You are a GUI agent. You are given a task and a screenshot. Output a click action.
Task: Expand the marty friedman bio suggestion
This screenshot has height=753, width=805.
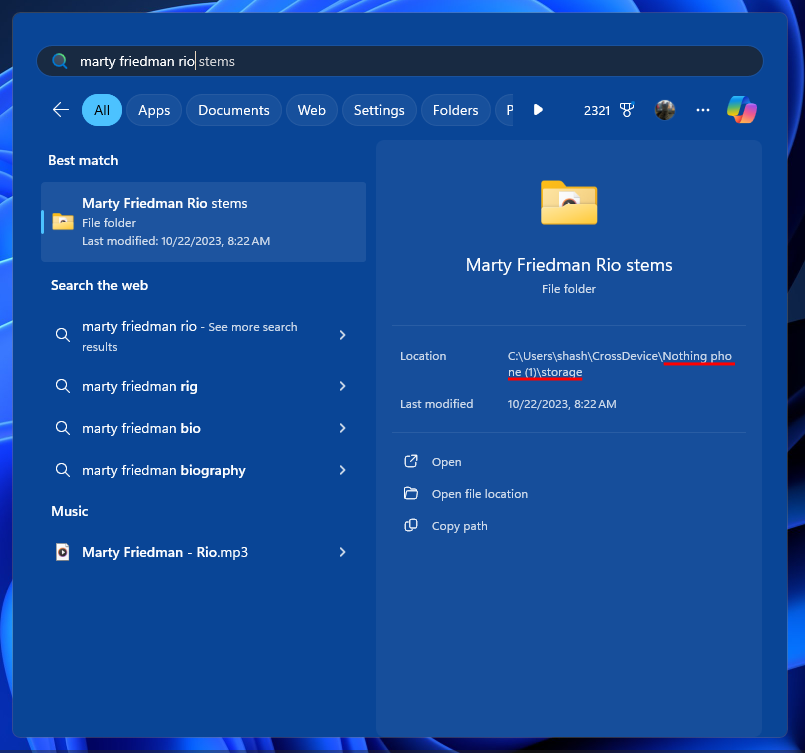(342, 428)
